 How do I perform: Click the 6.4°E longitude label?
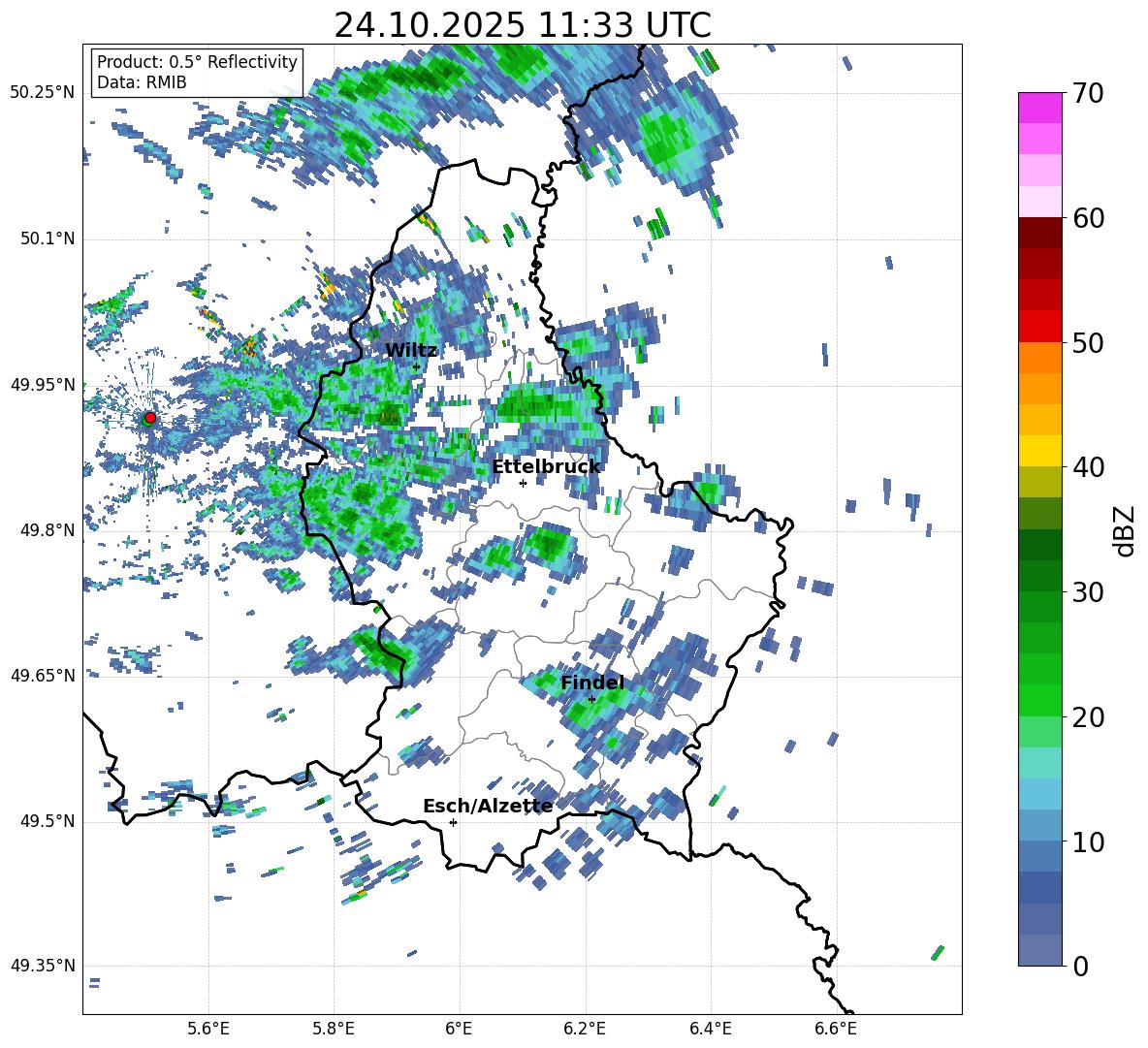click(710, 1029)
